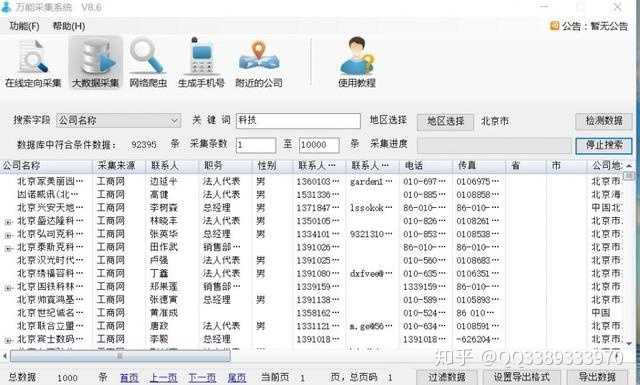The width and height of the screenshot is (640, 385).
Task: Sort by 电话 column header
Action: coord(426,166)
